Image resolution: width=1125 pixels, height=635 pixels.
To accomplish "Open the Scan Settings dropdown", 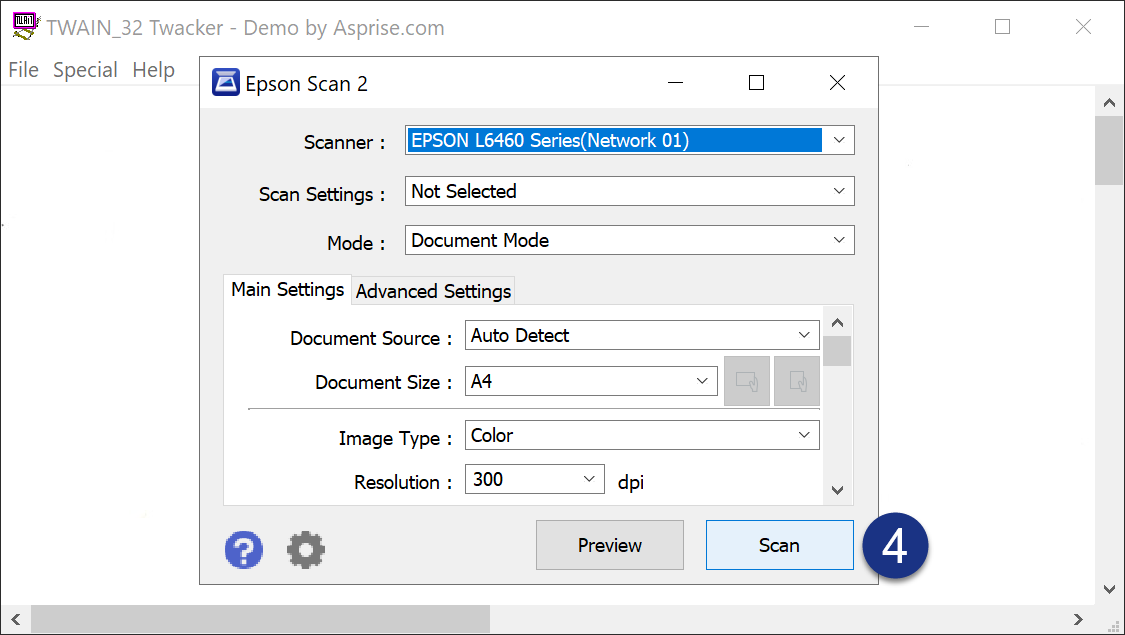I will tap(839, 191).
